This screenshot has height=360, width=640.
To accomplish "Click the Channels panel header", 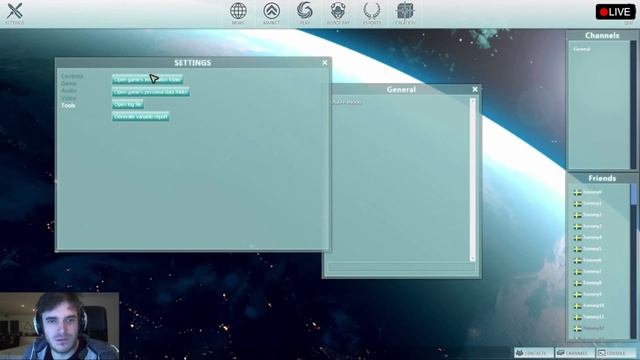I will (x=602, y=36).
